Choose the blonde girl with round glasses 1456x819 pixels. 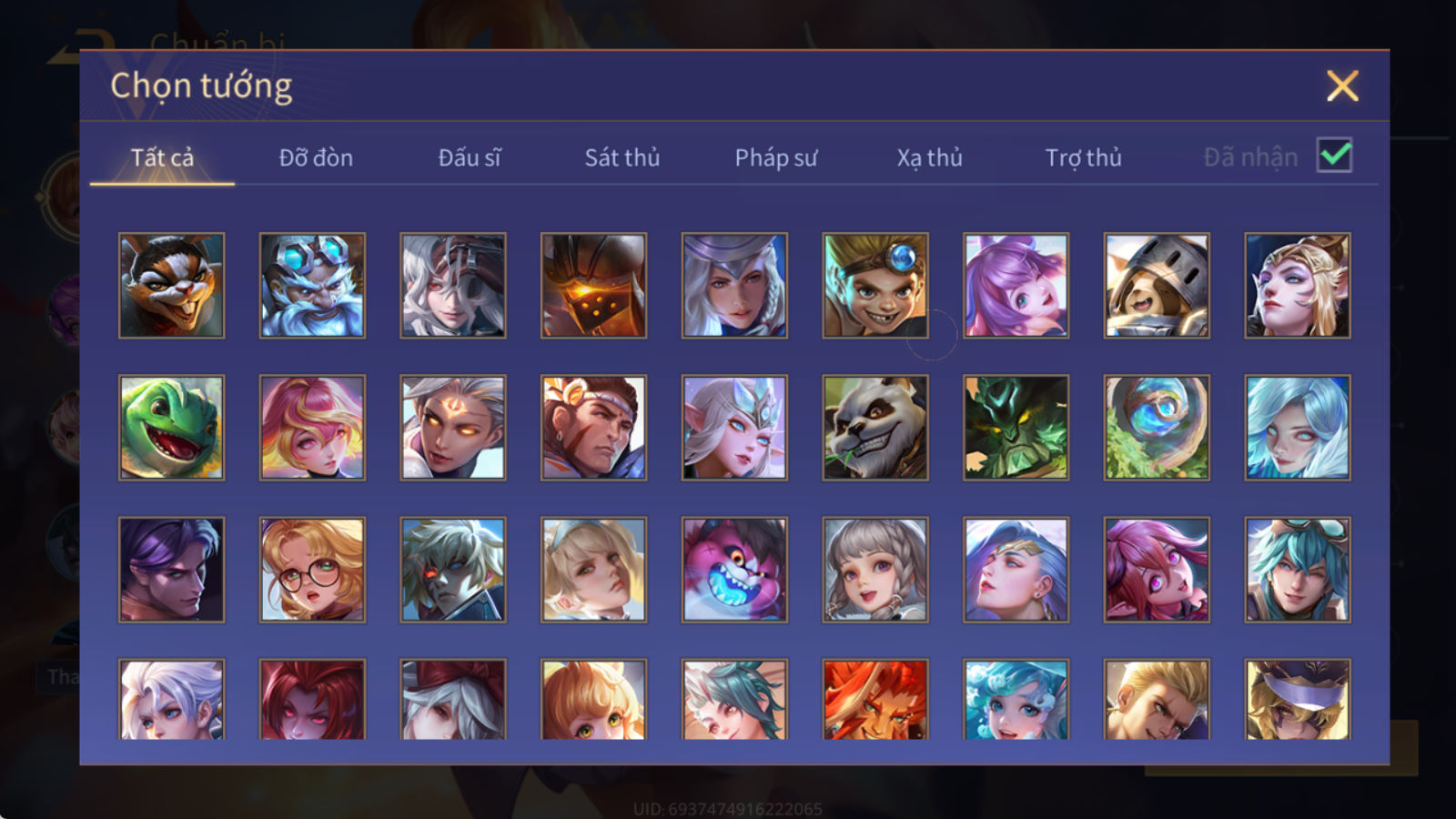click(x=312, y=570)
